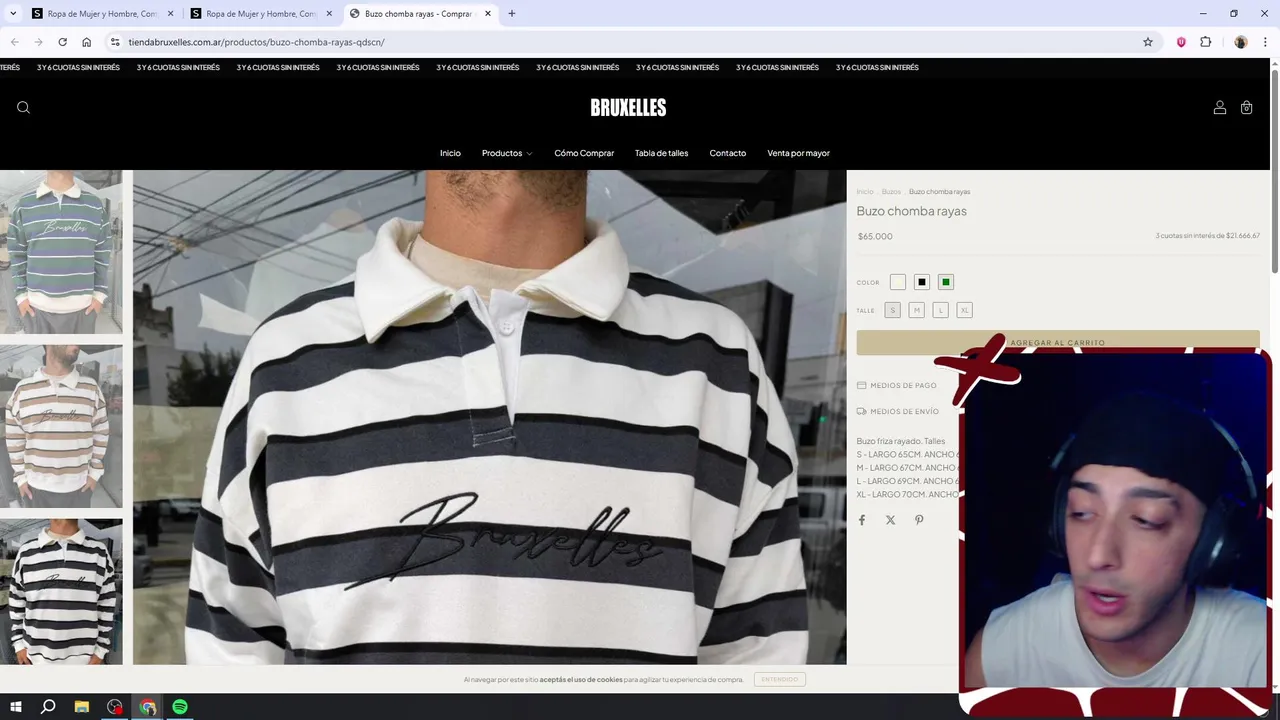Click the $65.000 price text
The image size is (1280, 720).
tap(875, 236)
